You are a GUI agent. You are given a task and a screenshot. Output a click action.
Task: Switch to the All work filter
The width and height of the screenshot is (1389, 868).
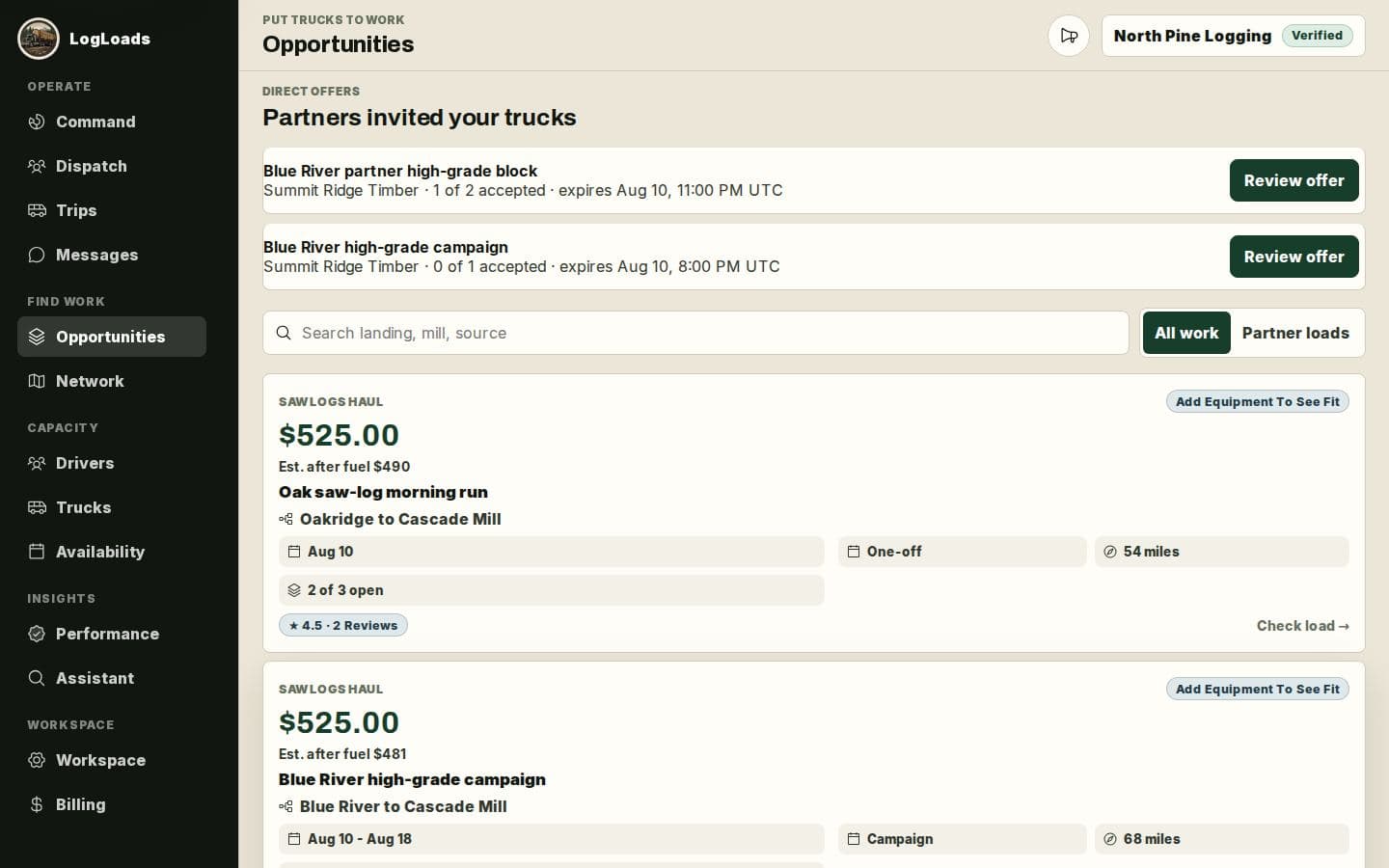pyautogui.click(x=1186, y=333)
